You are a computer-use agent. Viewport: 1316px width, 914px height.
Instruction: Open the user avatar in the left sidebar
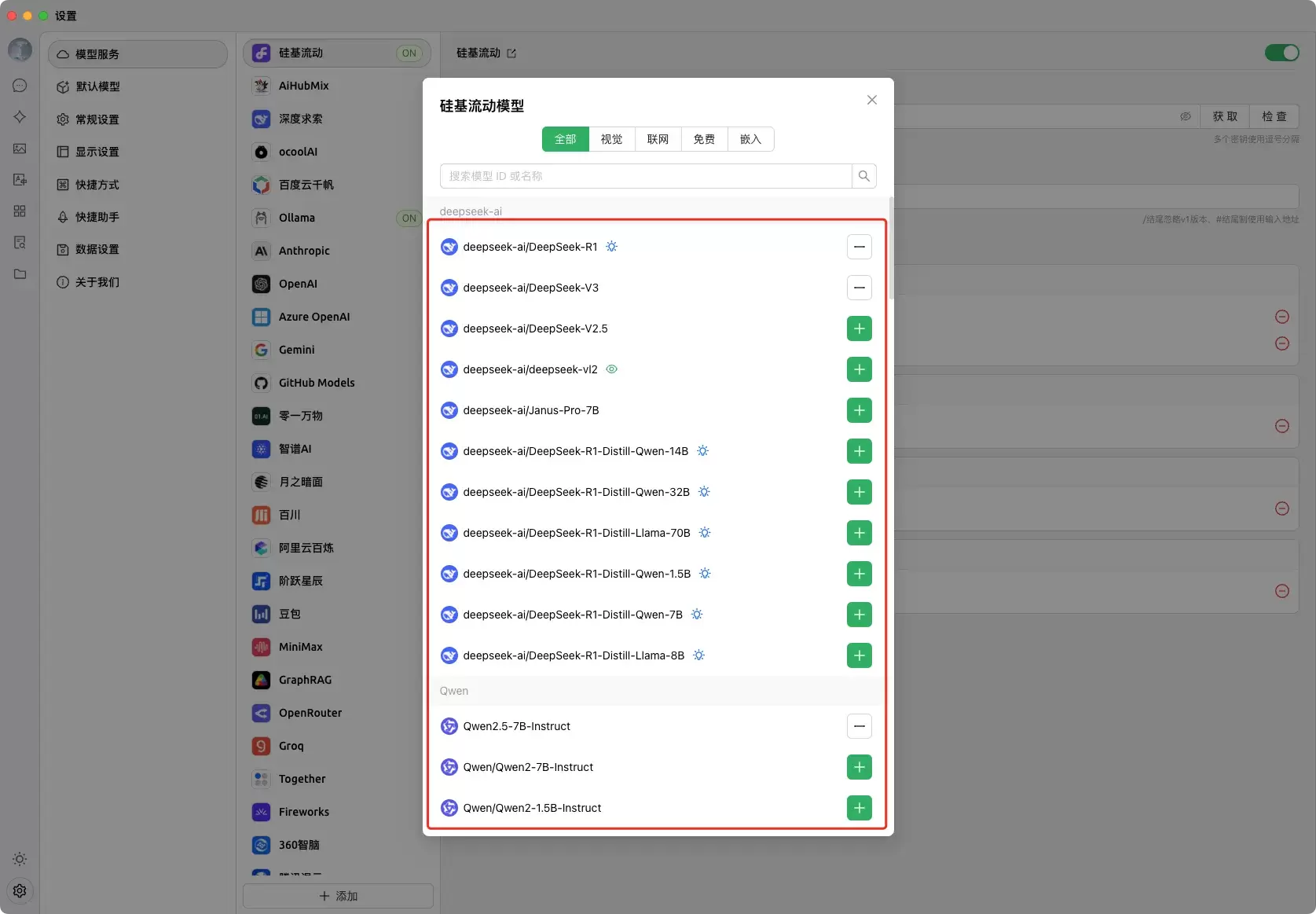tap(20, 50)
